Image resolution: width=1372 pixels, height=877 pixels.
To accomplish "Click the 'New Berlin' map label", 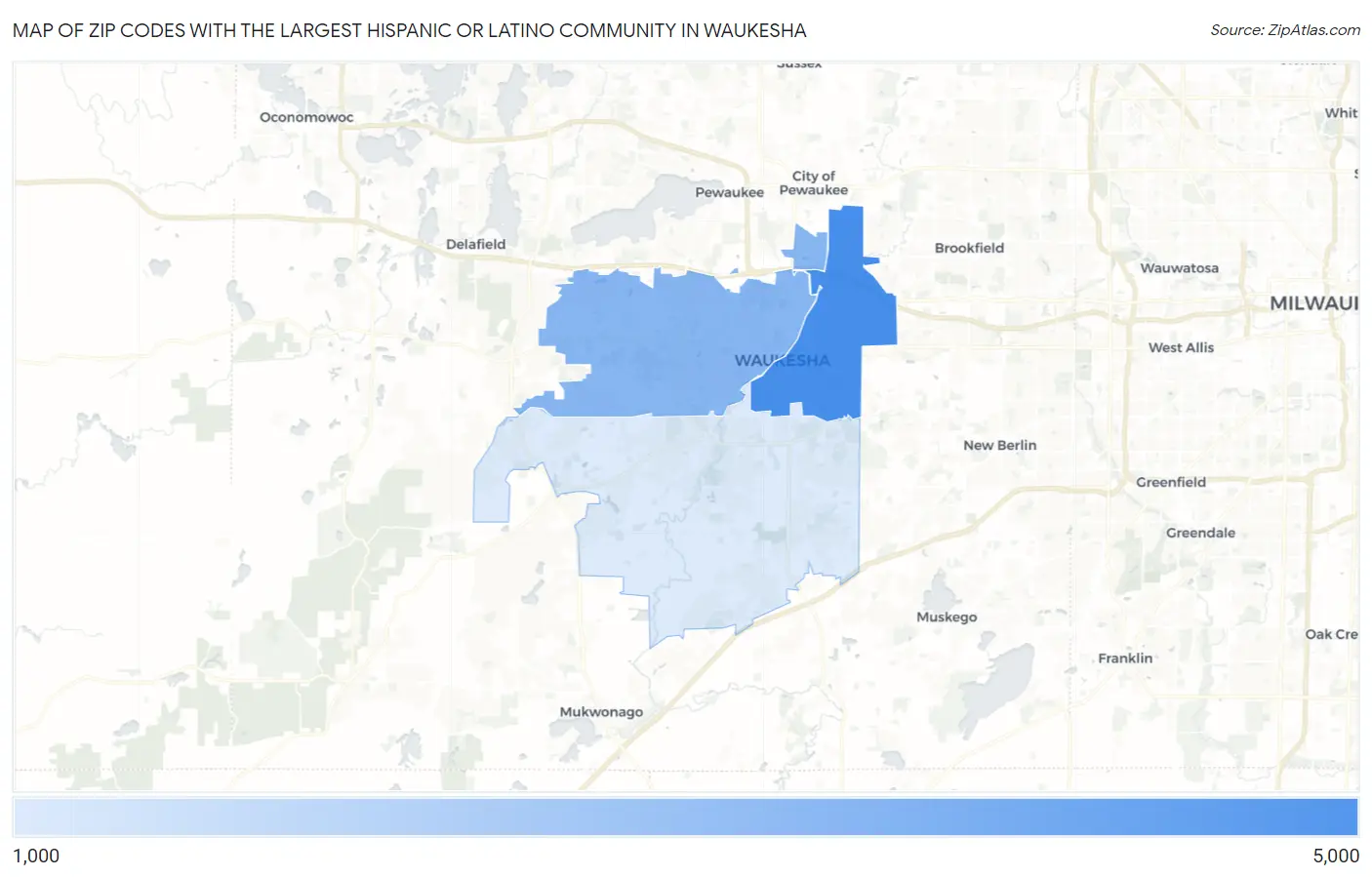I will pos(999,445).
